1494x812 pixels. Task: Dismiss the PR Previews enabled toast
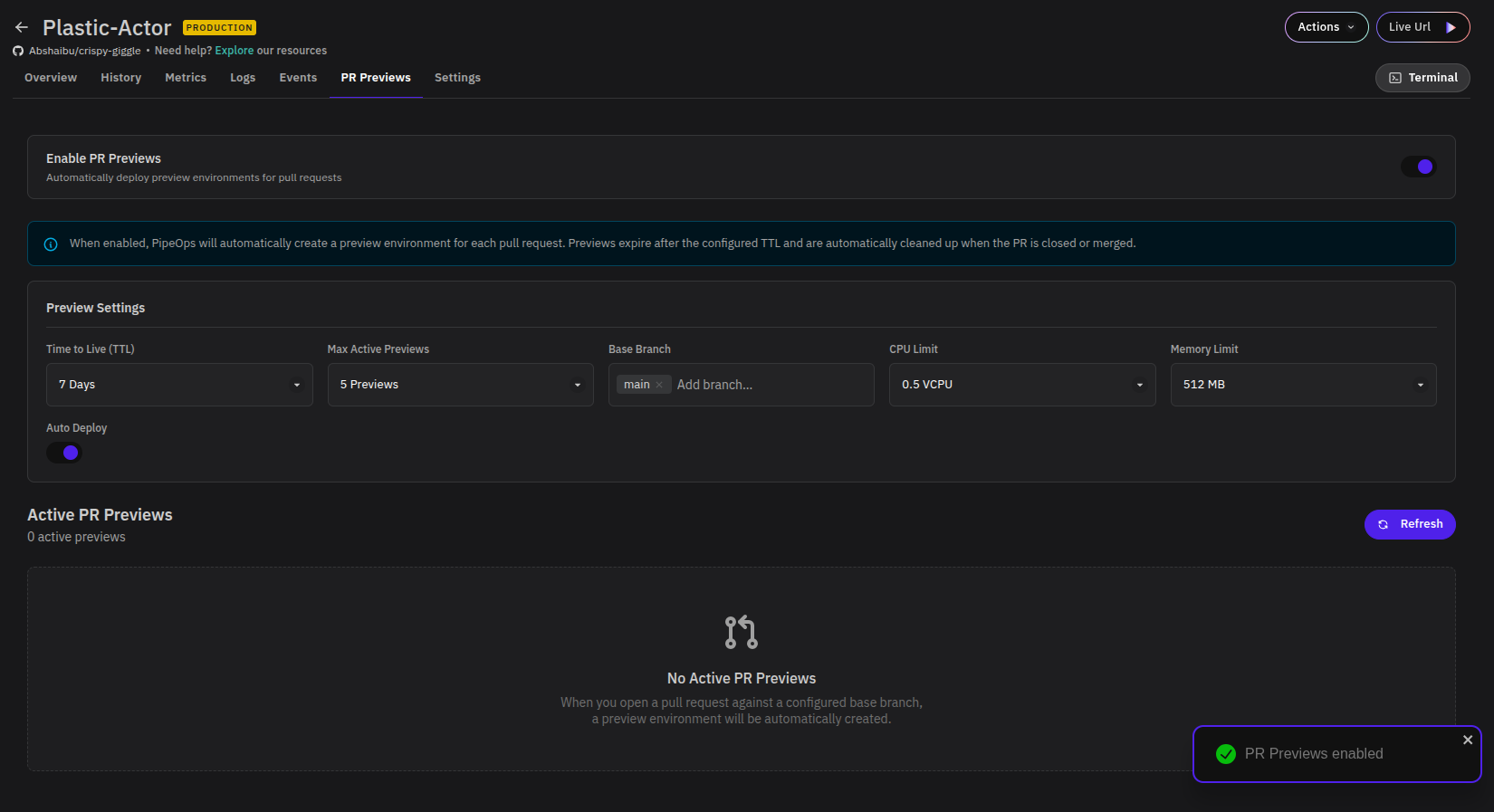(x=1468, y=740)
